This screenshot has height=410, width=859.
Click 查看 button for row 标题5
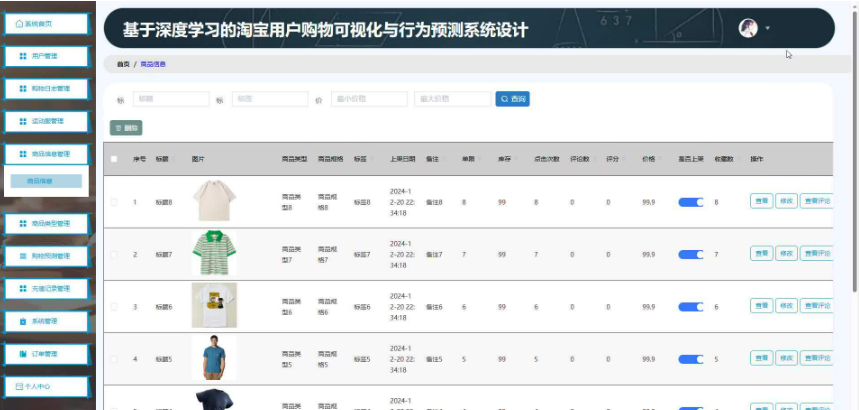click(x=761, y=358)
